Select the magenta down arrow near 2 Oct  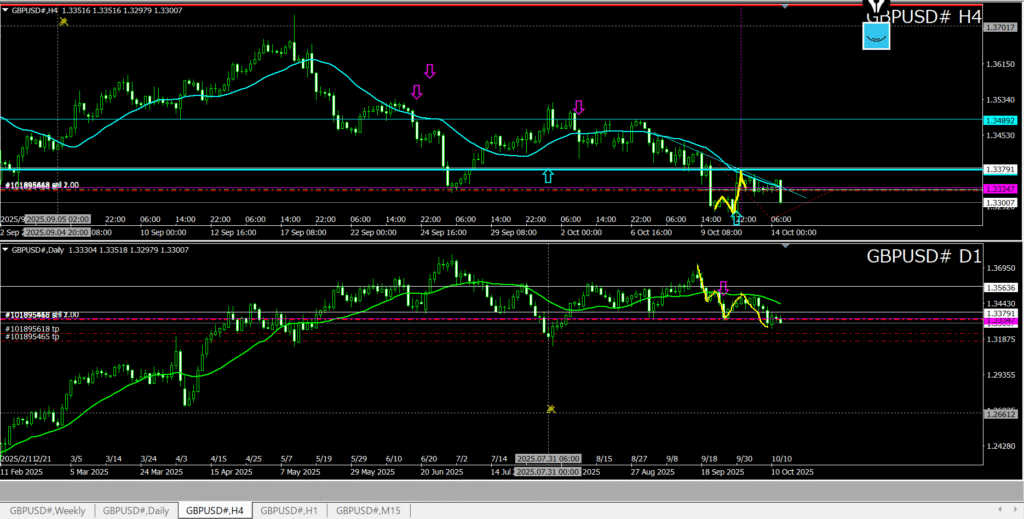pyautogui.click(x=578, y=107)
